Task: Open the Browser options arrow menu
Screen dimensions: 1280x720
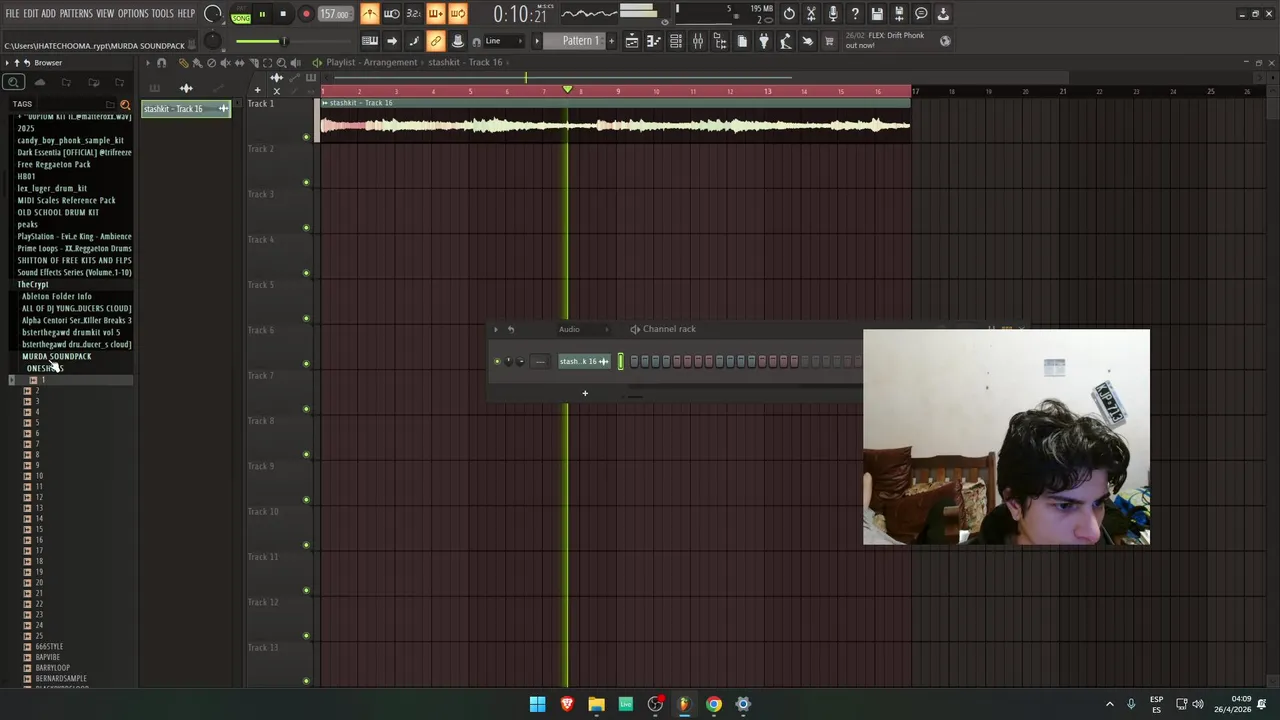Action: tap(5, 62)
